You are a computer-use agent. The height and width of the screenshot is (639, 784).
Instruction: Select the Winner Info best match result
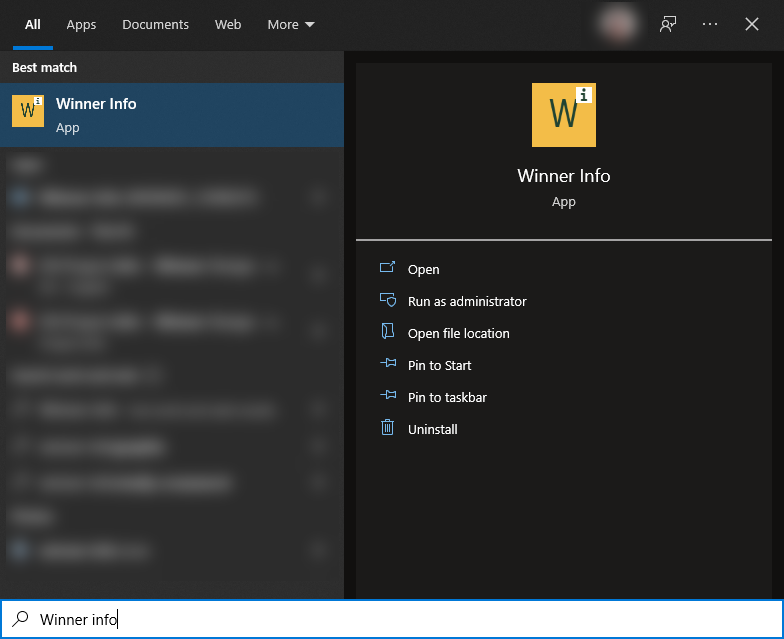[x=172, y=115]
